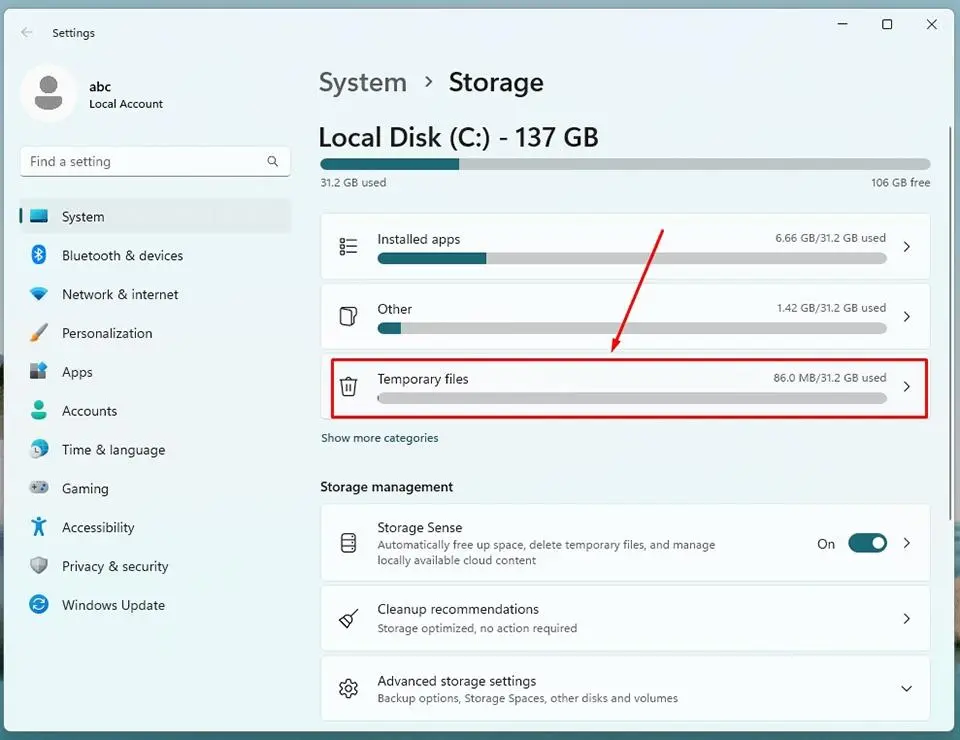This screenshot has width=960, height=740.
Task: Open Storage Sense settings via chevron
Action: click(907, 543)
